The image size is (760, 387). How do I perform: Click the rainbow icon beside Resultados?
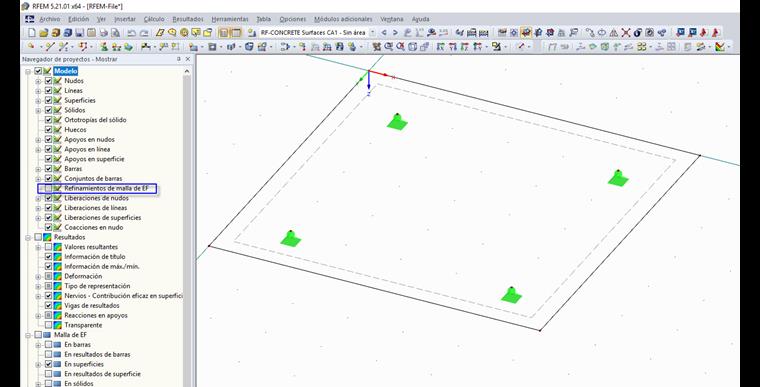point(47,237)
